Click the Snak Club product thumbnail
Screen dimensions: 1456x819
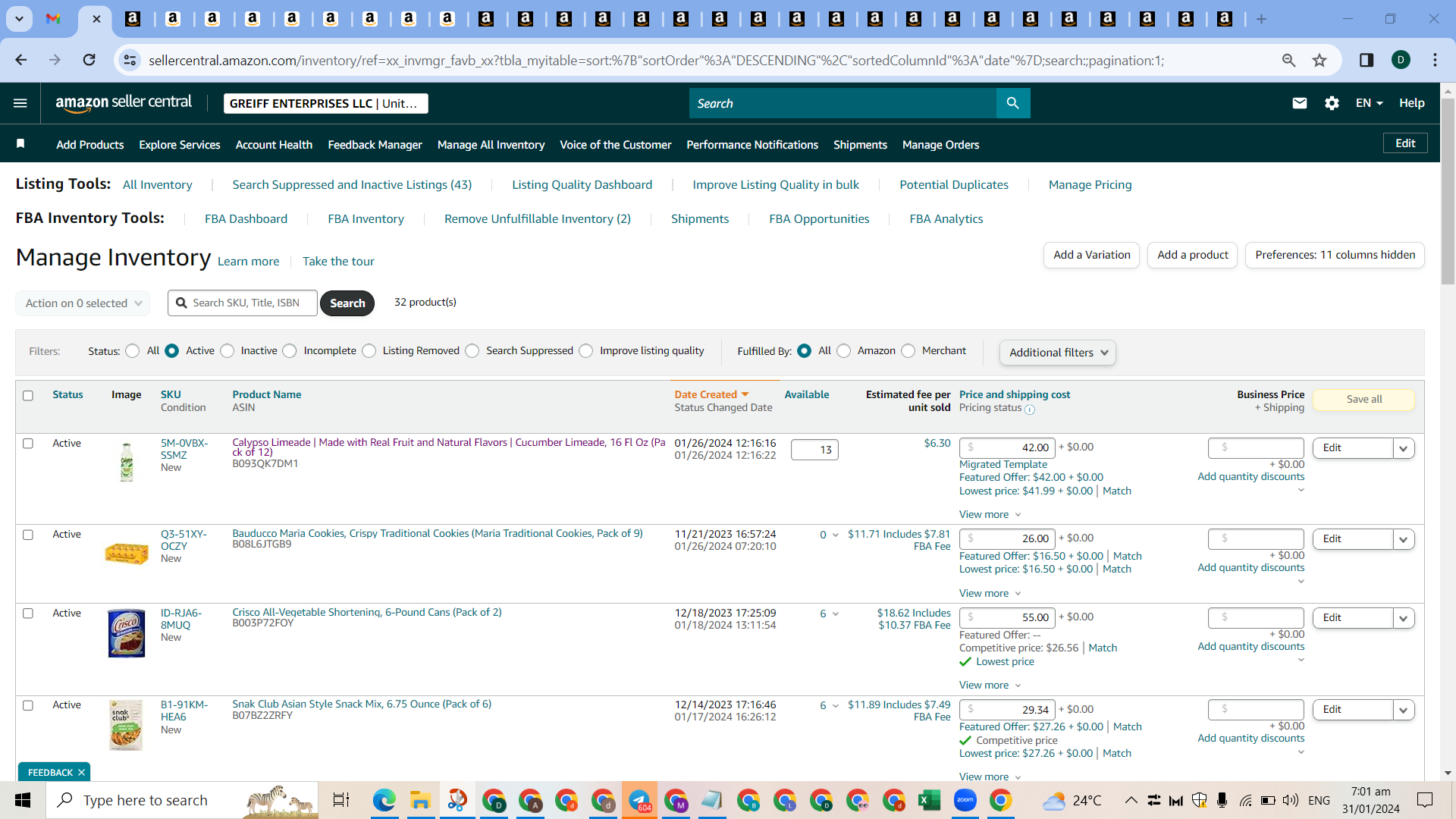coord(126,725)
